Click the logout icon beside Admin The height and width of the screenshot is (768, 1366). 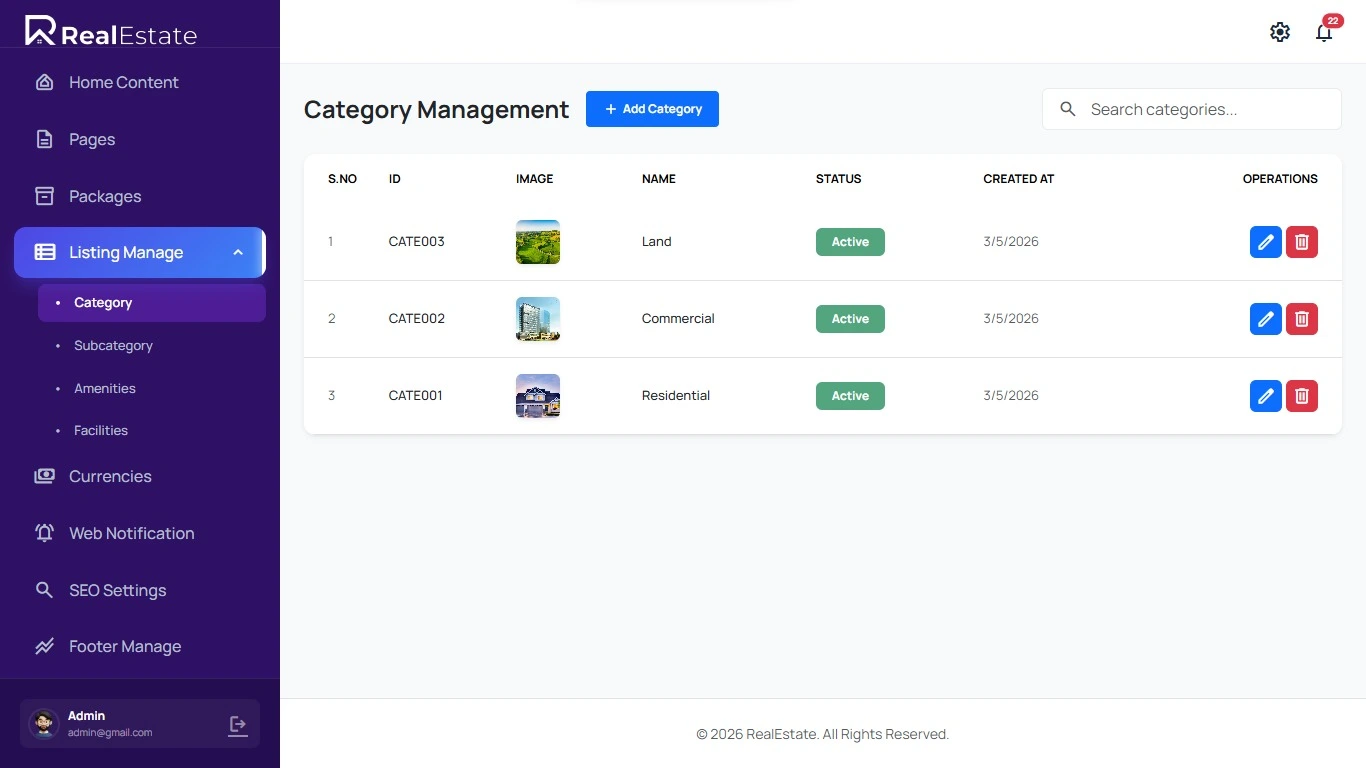click(x=238, y=725)
